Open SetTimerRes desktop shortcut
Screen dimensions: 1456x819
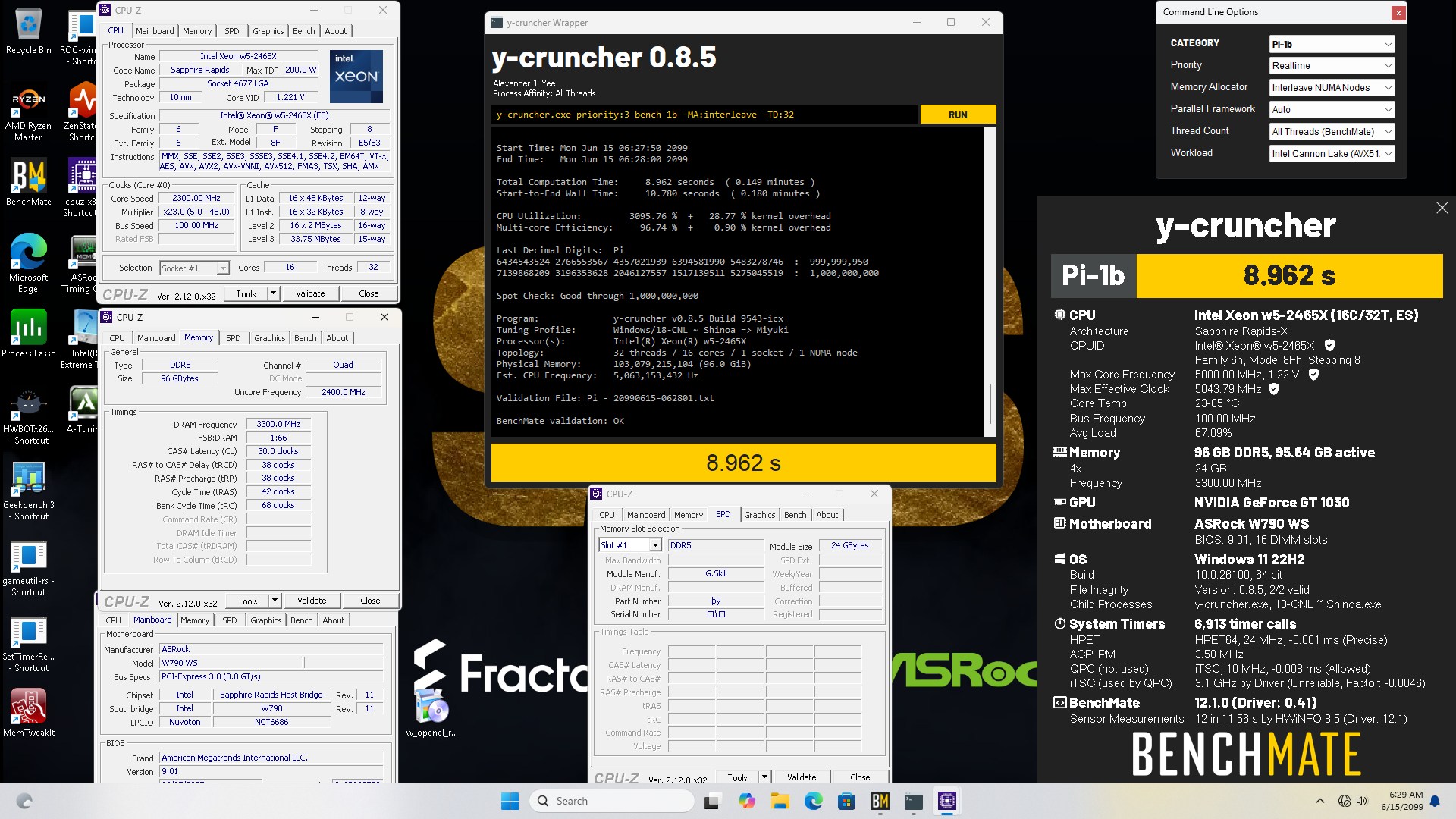[x=28, y=644]
